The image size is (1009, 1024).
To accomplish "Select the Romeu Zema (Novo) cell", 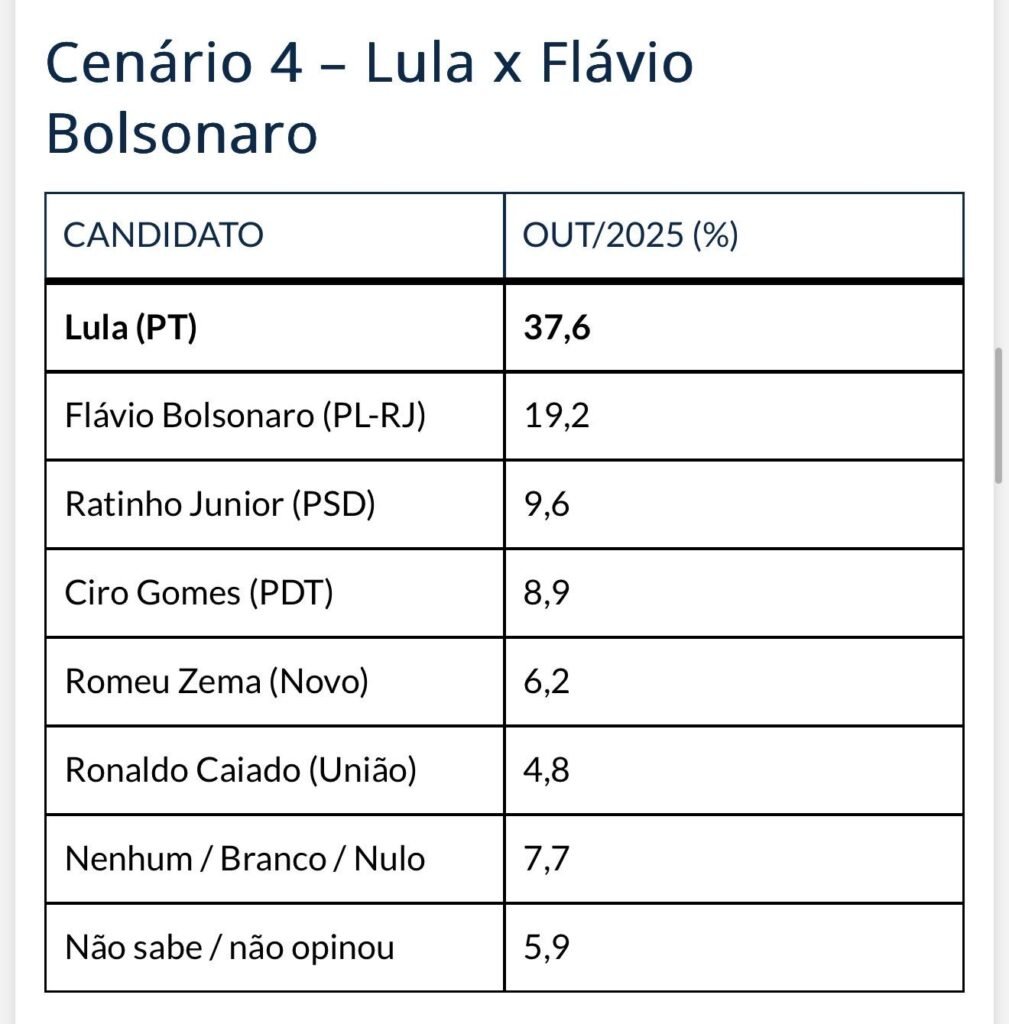I will point(217,682).
